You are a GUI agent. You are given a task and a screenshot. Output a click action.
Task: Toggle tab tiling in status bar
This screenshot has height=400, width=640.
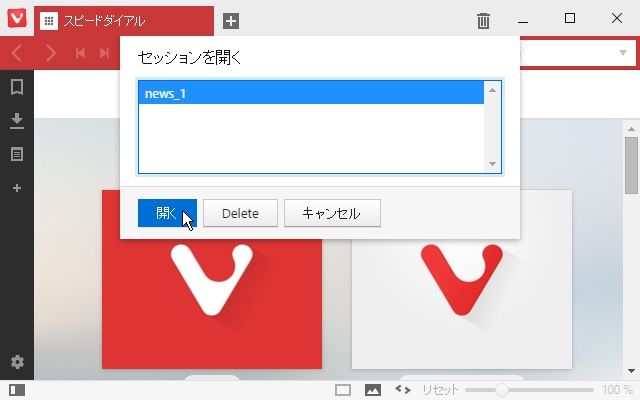pyautogui.click(x=343, y=390)
